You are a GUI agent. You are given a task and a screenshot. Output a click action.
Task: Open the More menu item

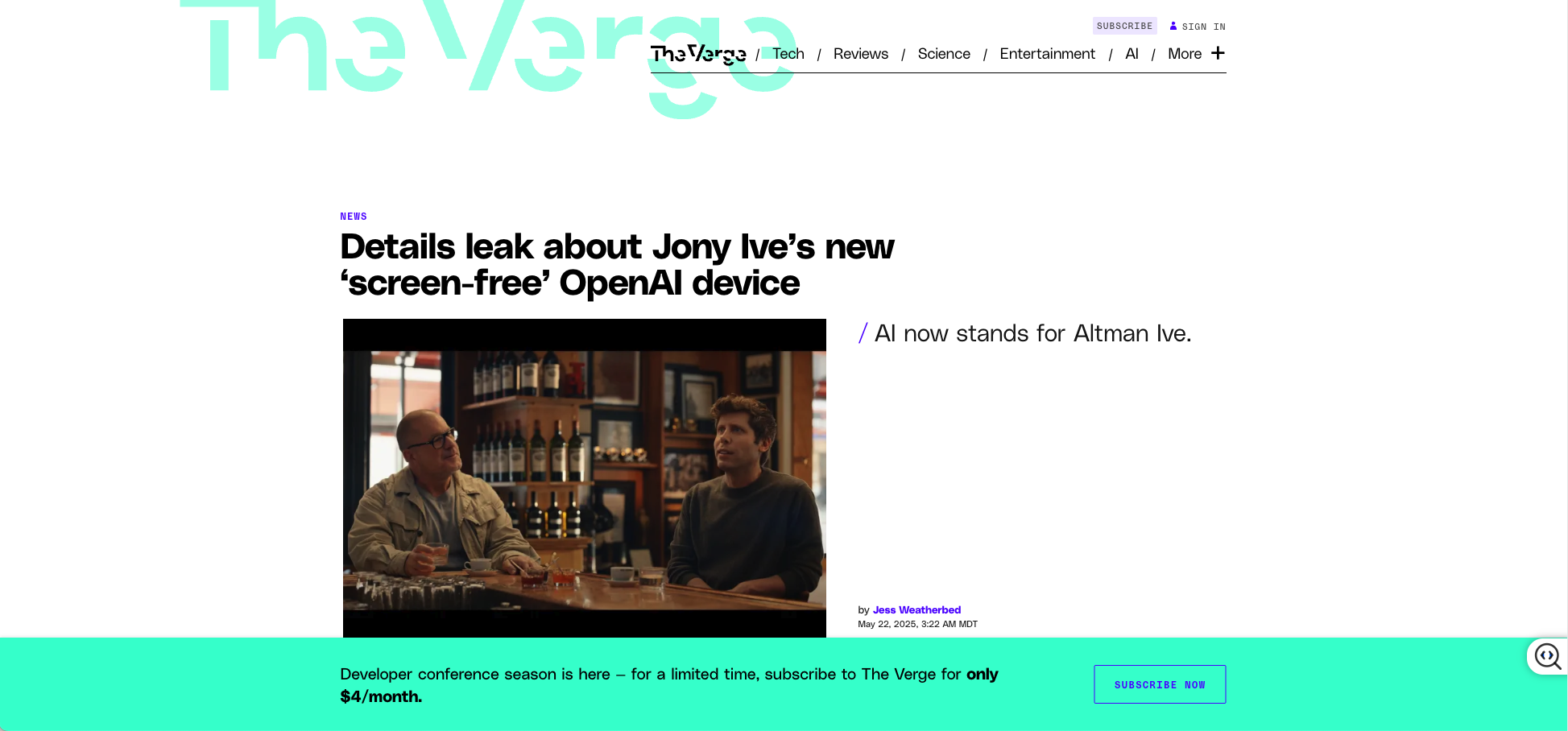click(x=1185, y=54)
